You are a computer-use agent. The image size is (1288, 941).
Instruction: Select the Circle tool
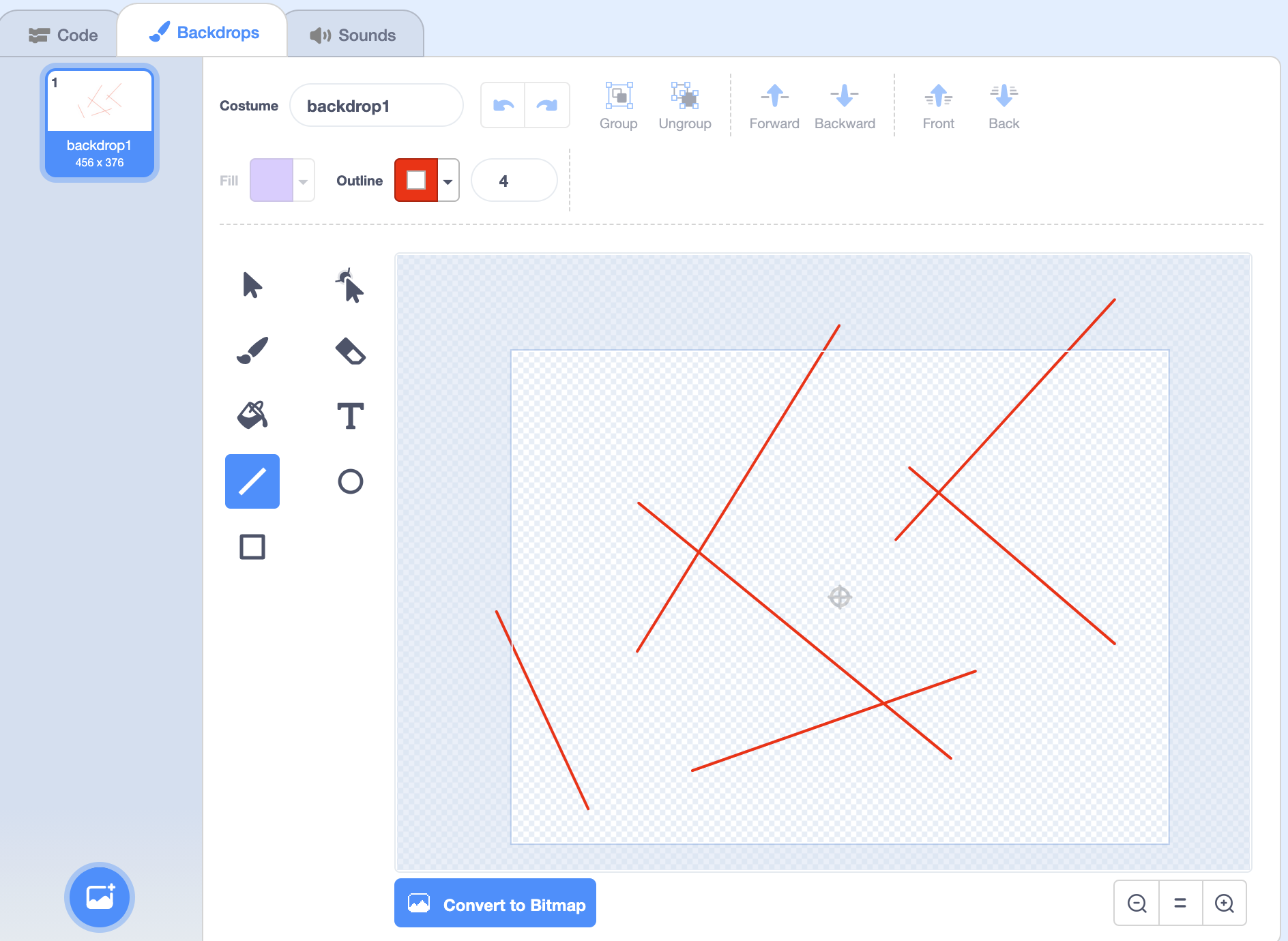pyautogui.click(x=350, y=481)
